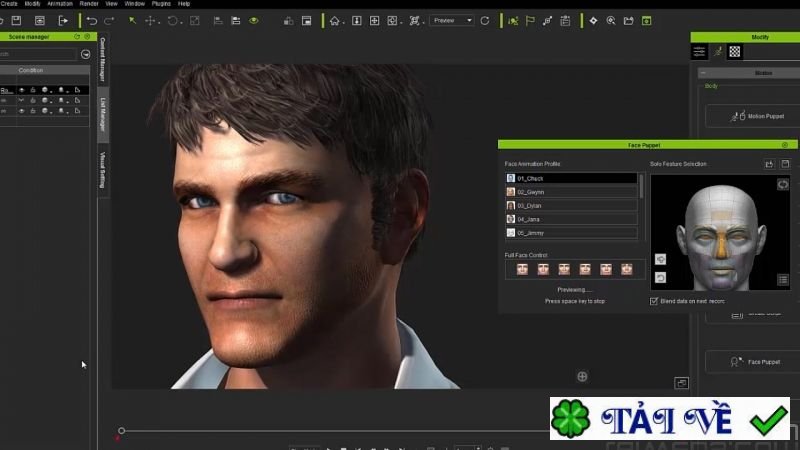800x450 pixels.
Task: Open the Animation menu
Action: (60, 4)
